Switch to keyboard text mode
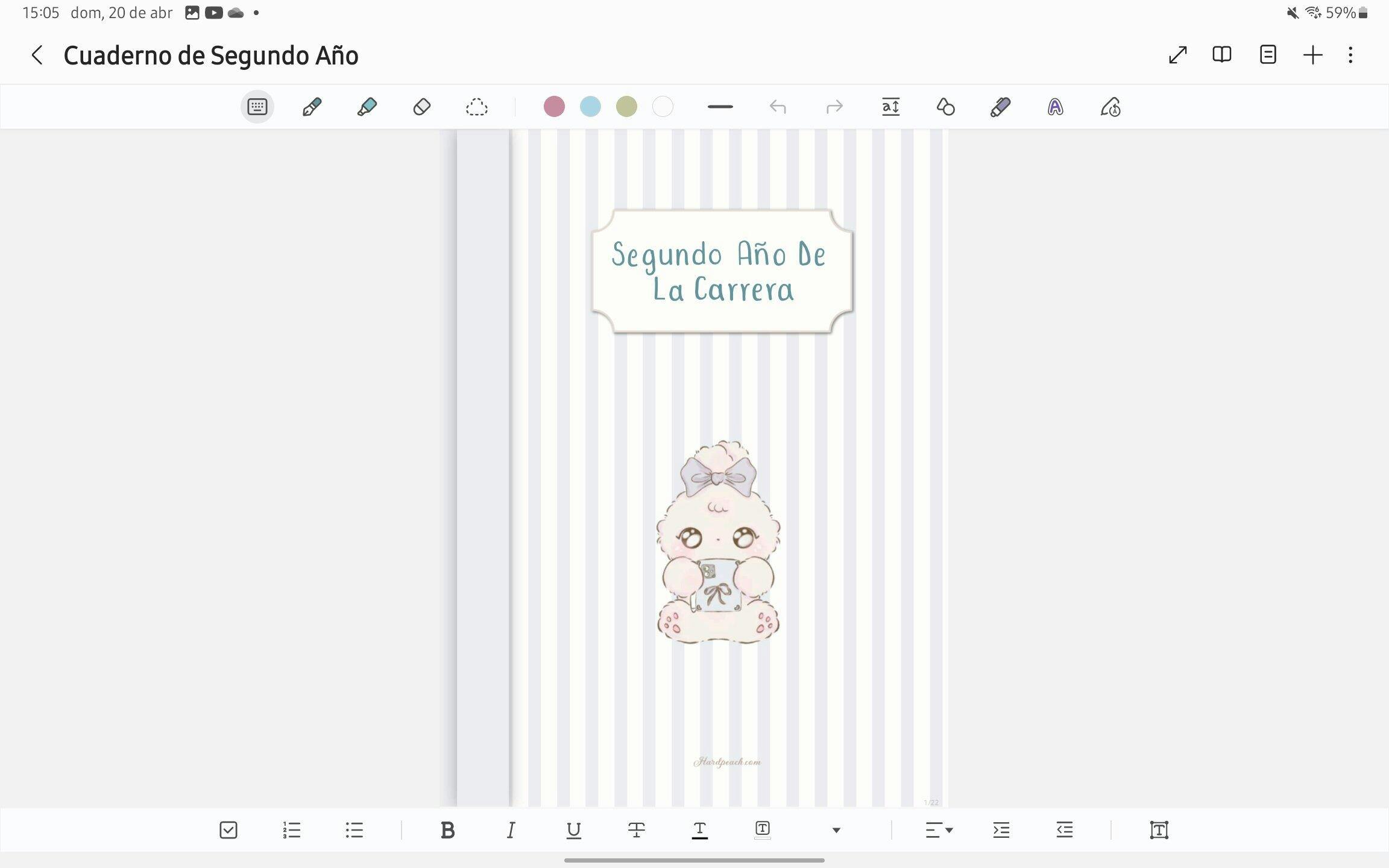Image resolution: width=1389 pixels, height=868 pixels. [x=257, y=107]
